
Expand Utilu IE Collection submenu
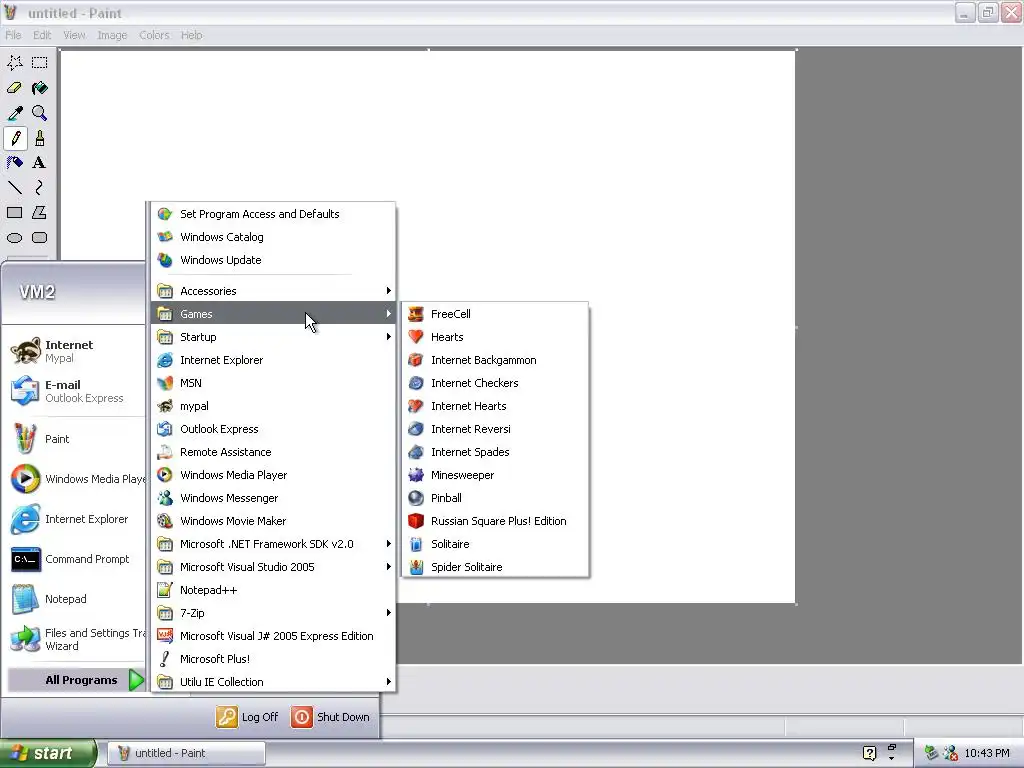pyautogui.click(x=273, y=682)
